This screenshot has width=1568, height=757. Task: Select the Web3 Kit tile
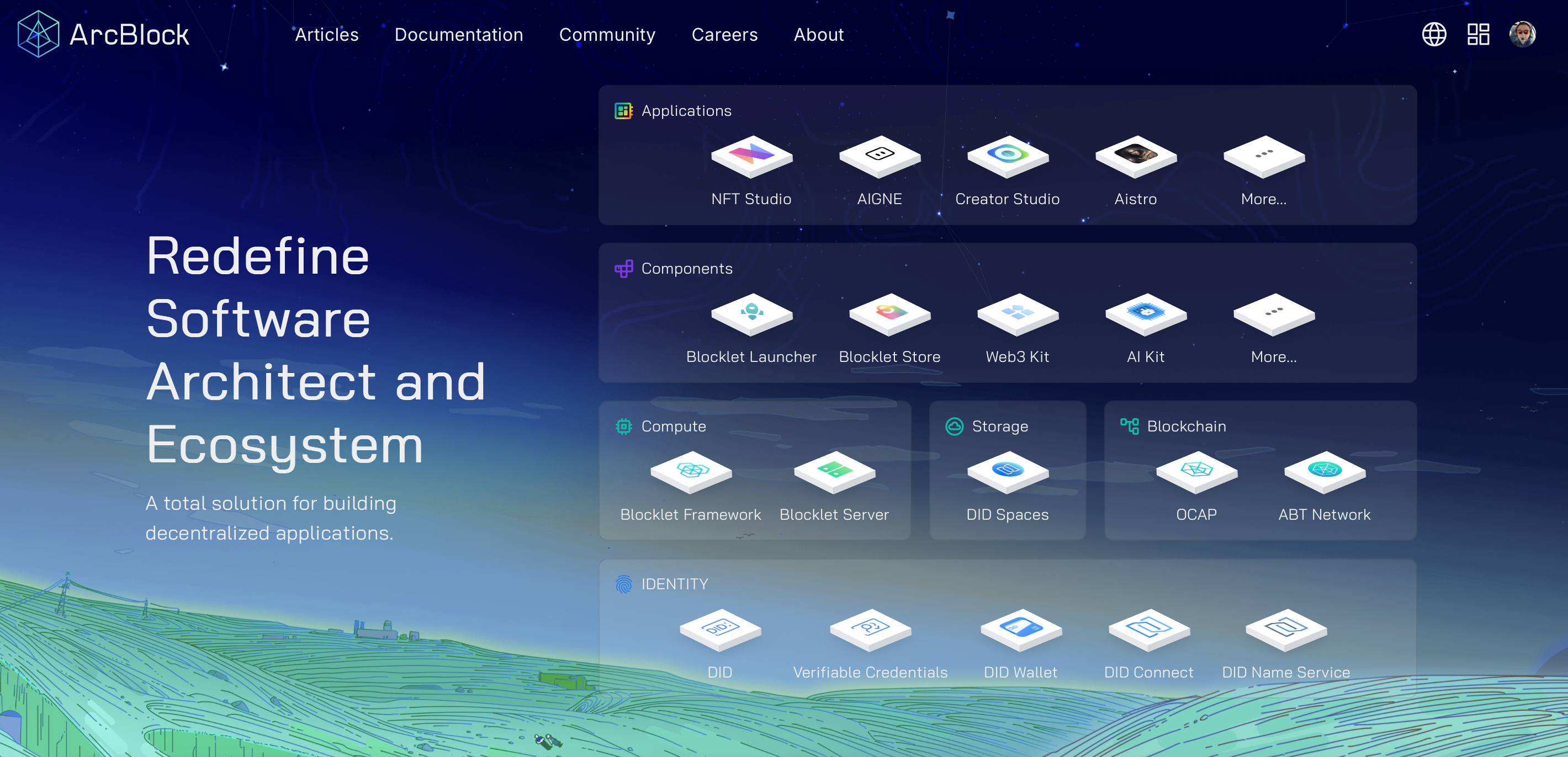click(x=1017, y=314)
